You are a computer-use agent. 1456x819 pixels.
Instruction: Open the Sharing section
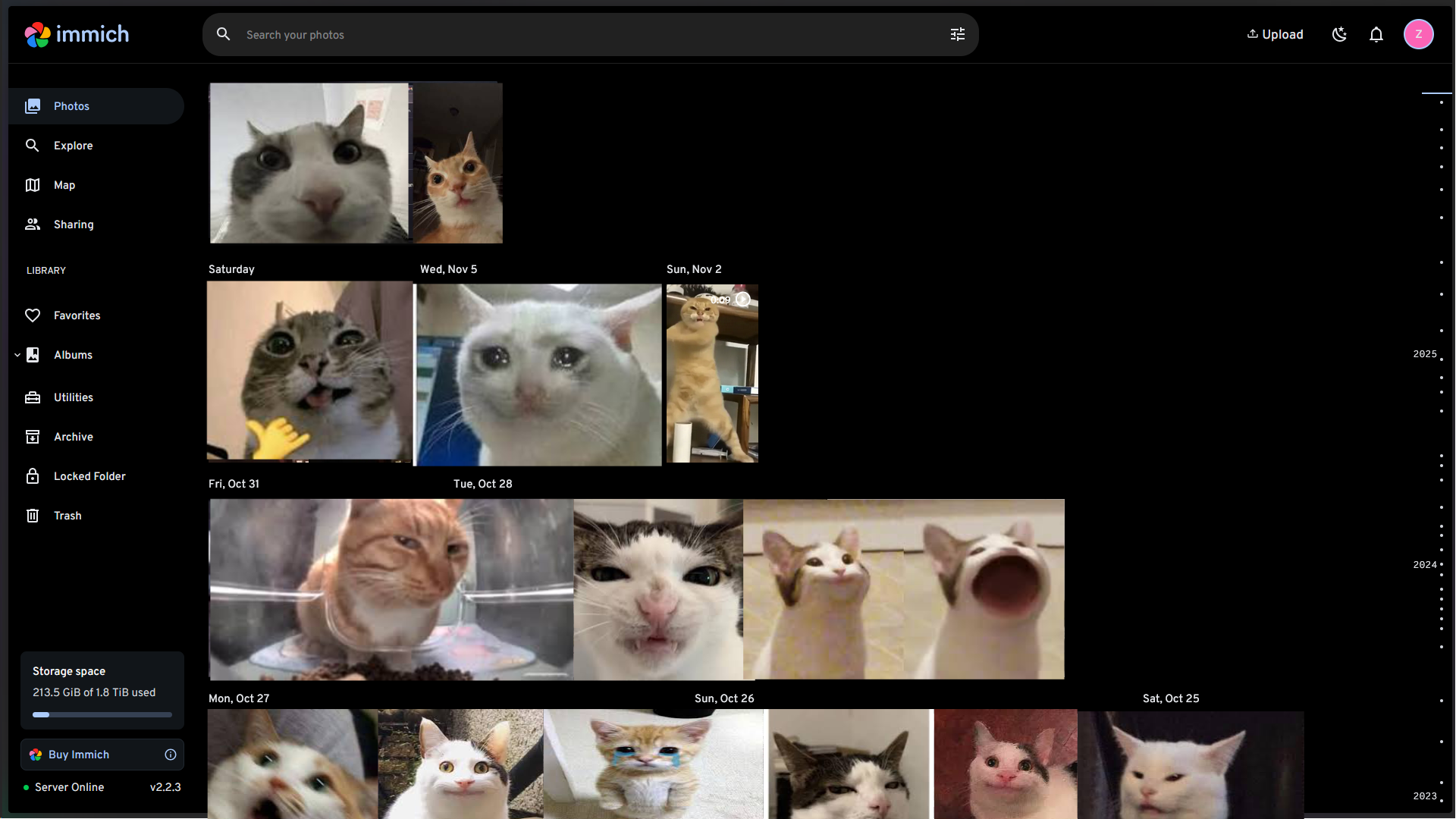tap(74, 224)
